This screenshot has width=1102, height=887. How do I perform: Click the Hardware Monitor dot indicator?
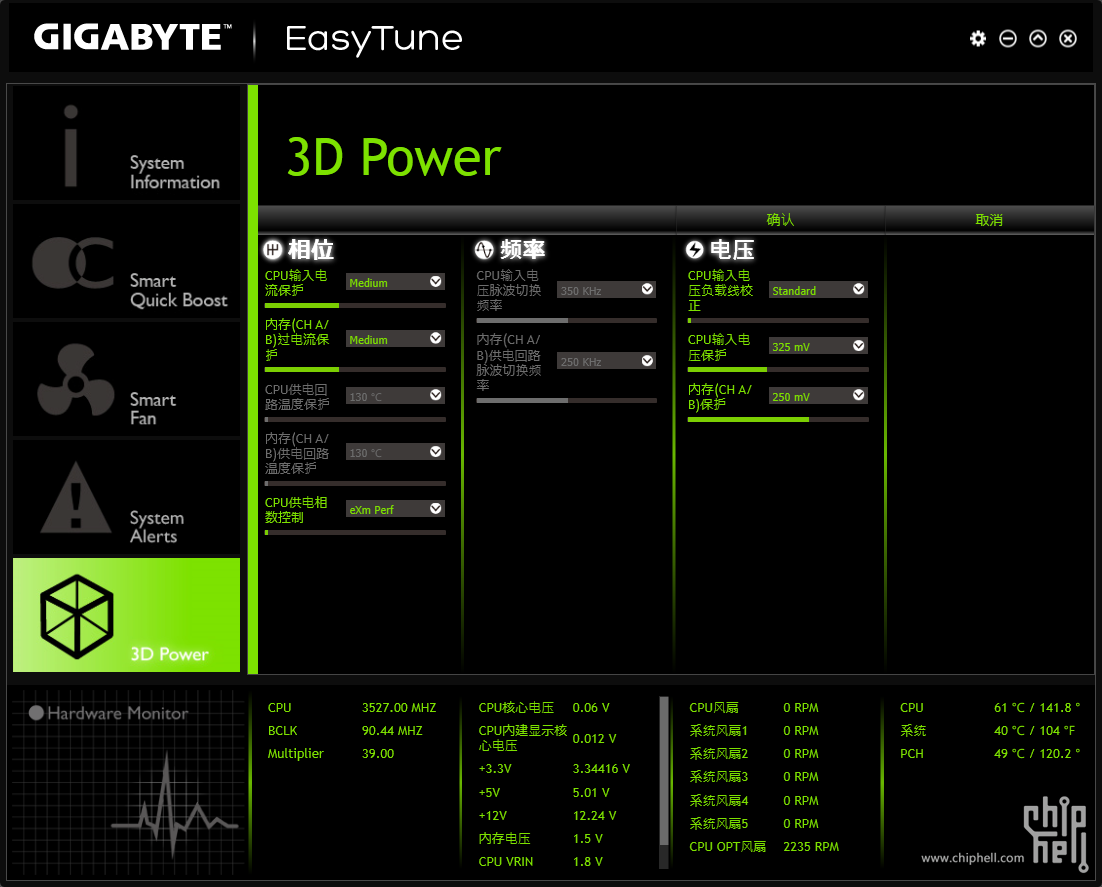click(37, 713)
